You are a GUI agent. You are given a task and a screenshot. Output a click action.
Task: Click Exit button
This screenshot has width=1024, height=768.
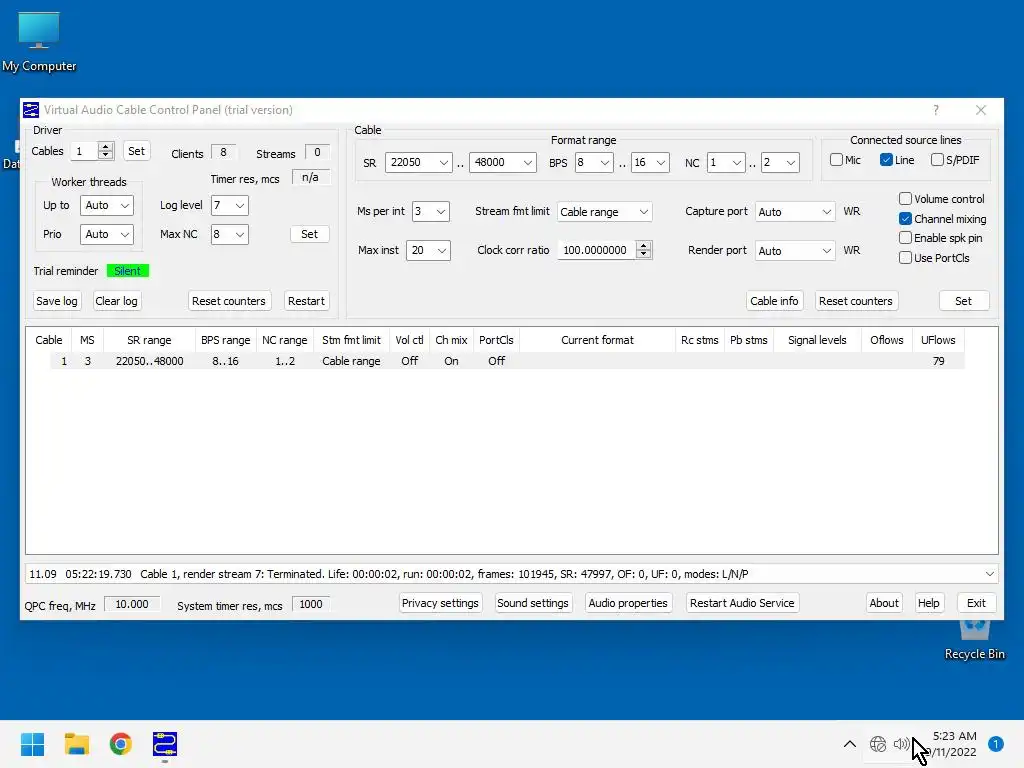976,603
